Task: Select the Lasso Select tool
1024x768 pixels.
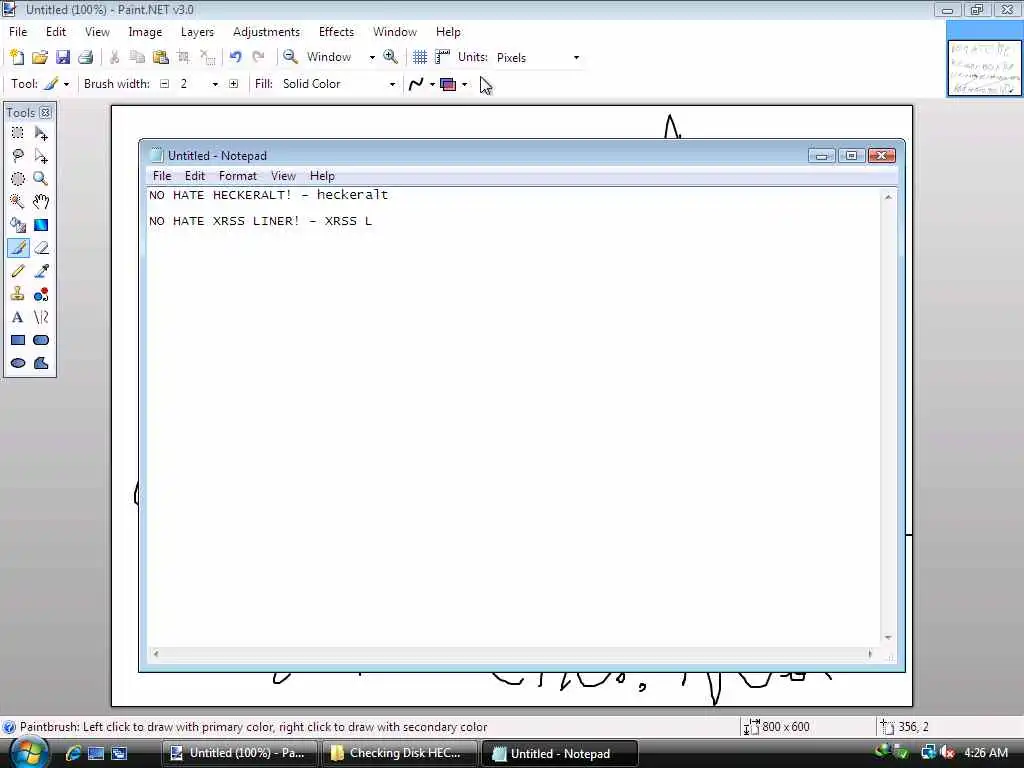Action: click(18, 156)
